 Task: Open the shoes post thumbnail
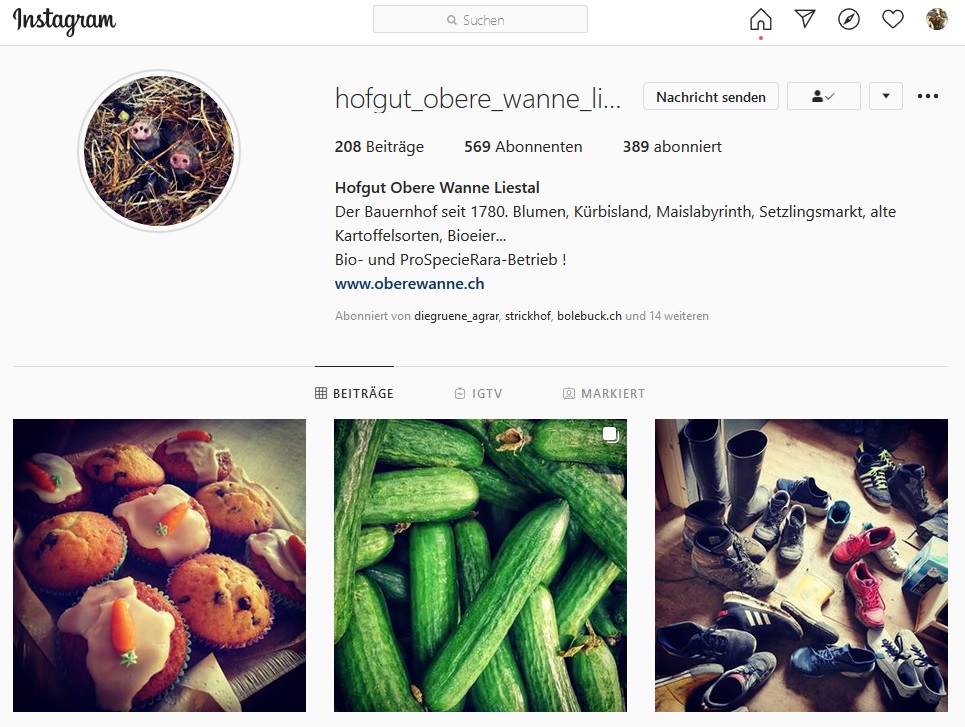[801, 565]
